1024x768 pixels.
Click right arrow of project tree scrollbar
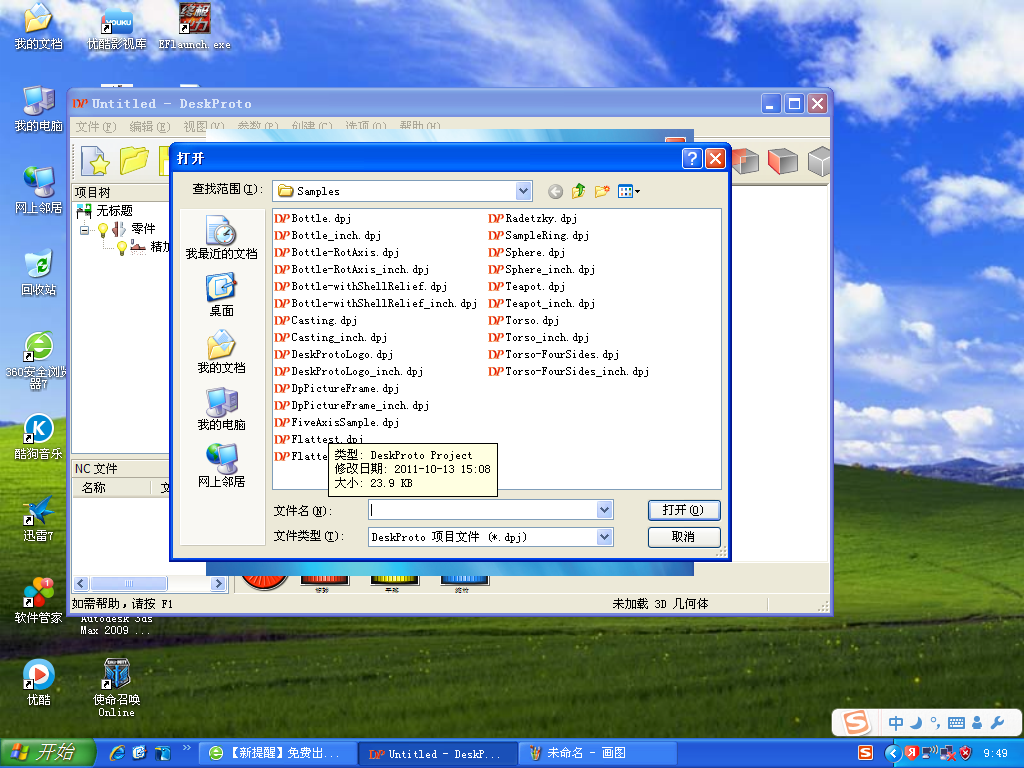coord(219,583)
